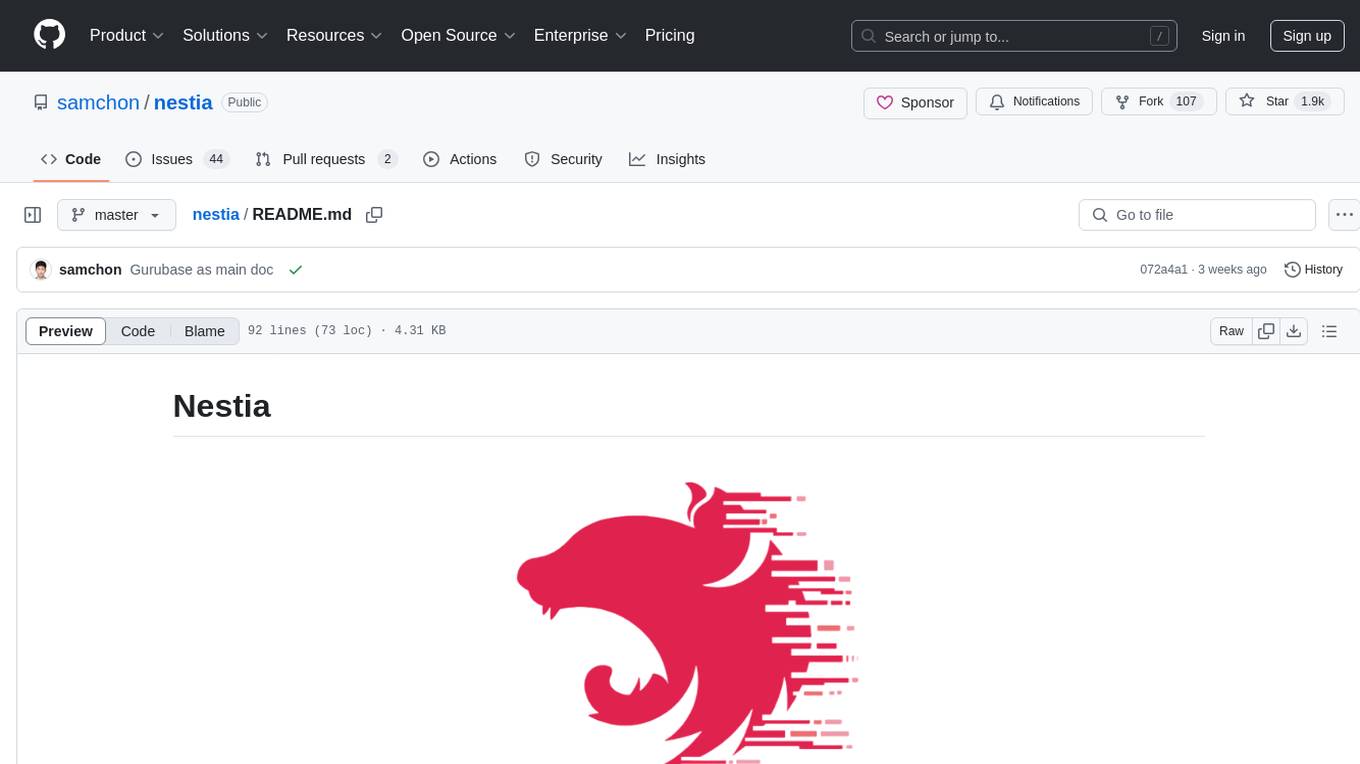
Task: Switch to the Code tab
Action: tap(71, 159)
